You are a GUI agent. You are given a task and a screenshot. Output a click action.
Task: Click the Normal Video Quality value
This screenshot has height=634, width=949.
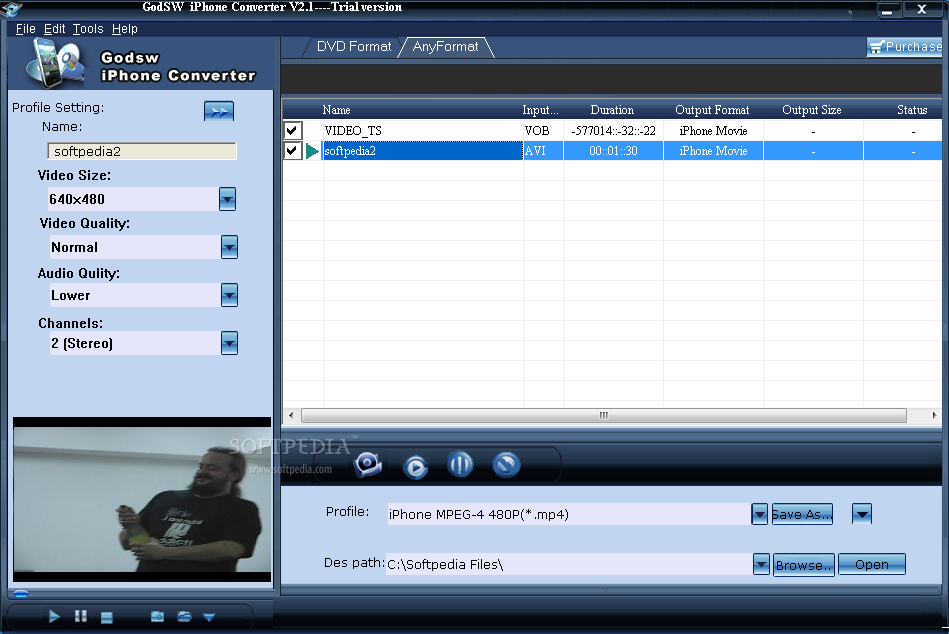pos(74,247)
